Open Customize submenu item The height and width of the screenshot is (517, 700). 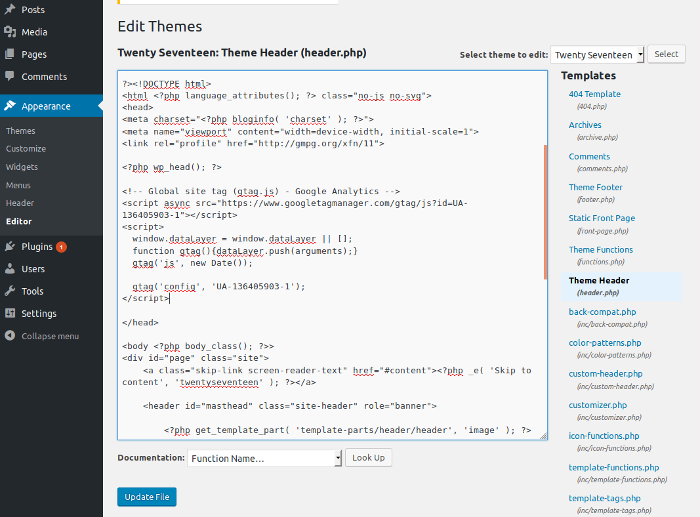pyautogui.click(x=26, y=149)
